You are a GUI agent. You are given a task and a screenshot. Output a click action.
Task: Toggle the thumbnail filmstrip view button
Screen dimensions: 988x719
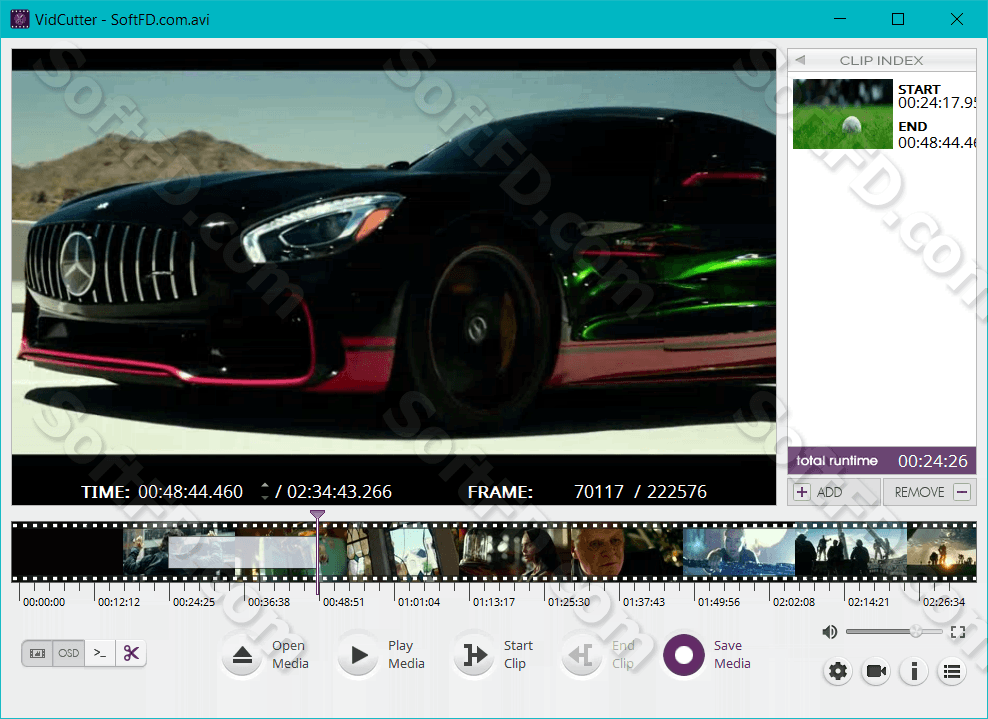coord(37,653)
